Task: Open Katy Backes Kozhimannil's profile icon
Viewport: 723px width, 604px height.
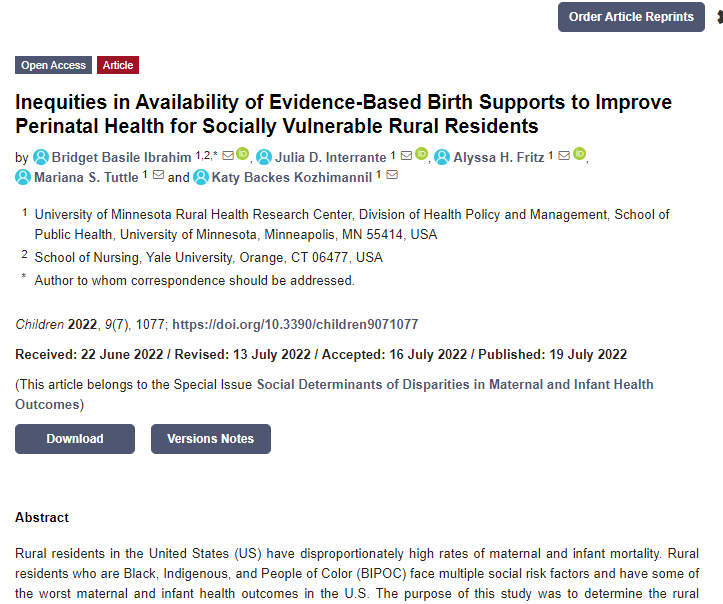Action: (201, 177)
